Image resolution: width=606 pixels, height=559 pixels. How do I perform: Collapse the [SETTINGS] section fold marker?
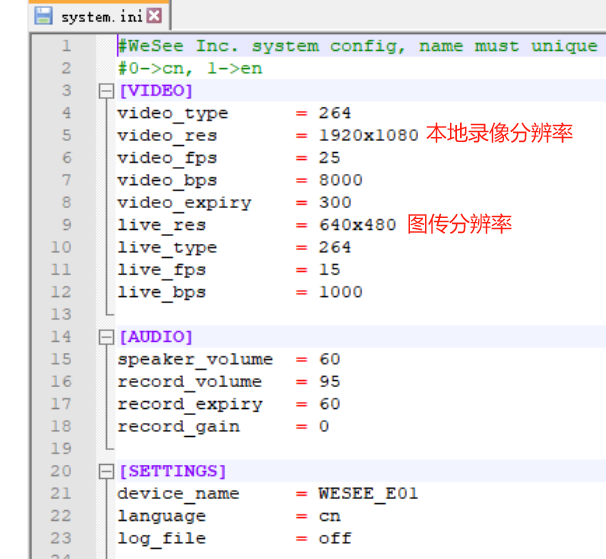coord(106,471)
